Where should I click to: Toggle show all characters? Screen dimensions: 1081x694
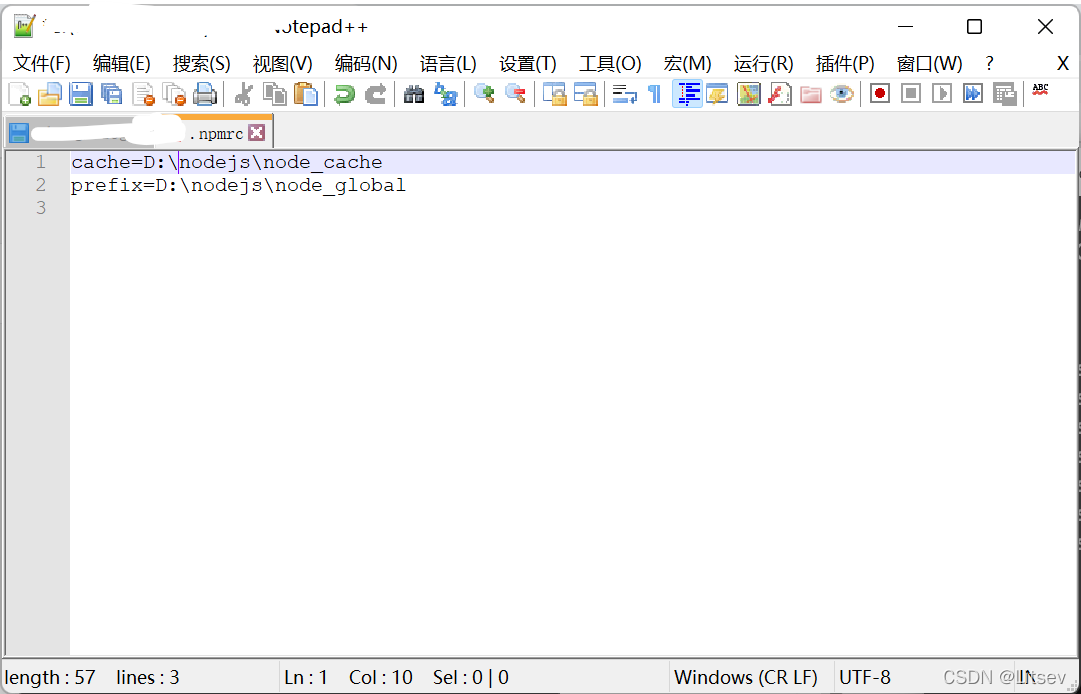[652, 92]
